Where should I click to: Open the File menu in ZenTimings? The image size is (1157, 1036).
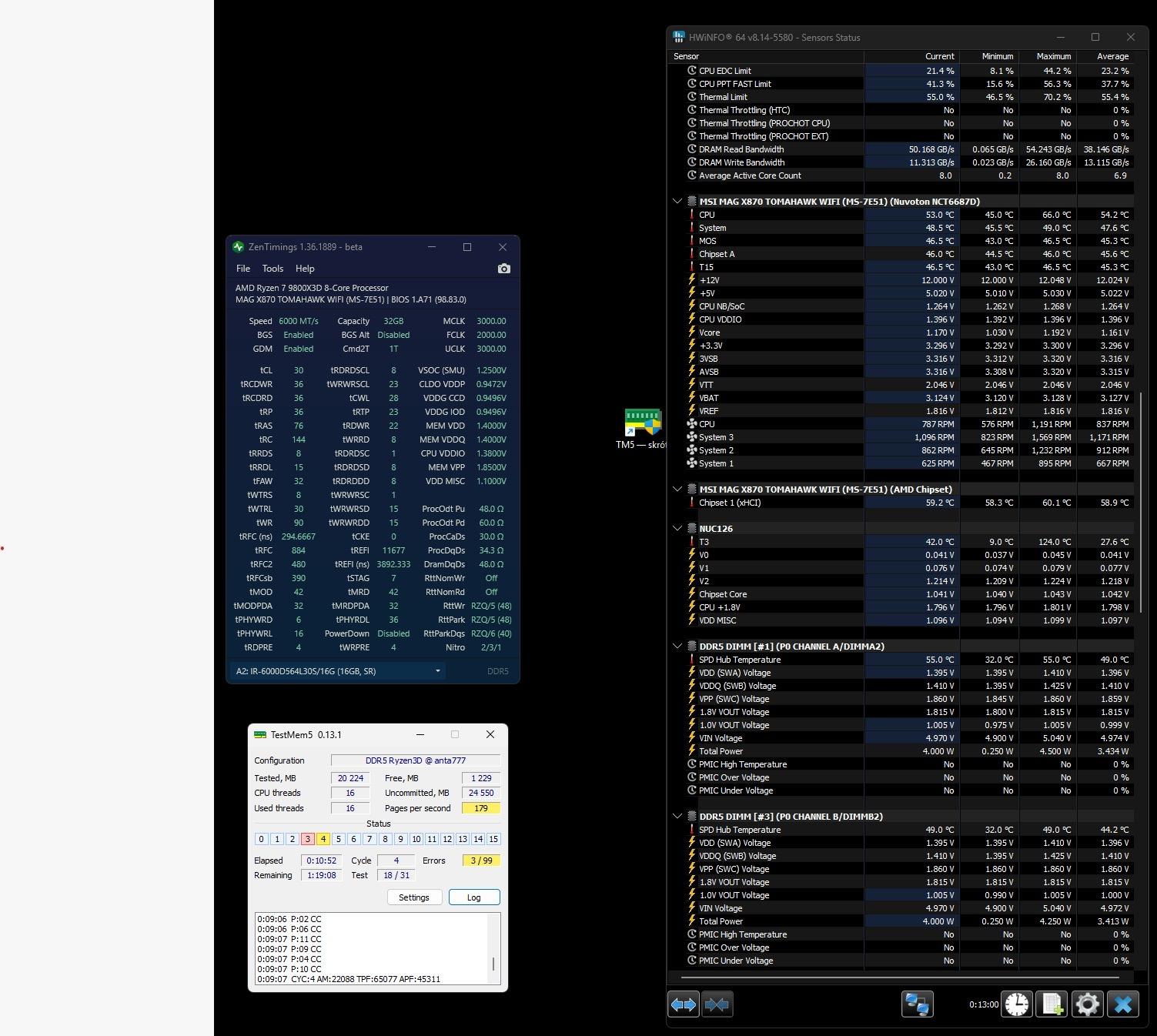243,269
